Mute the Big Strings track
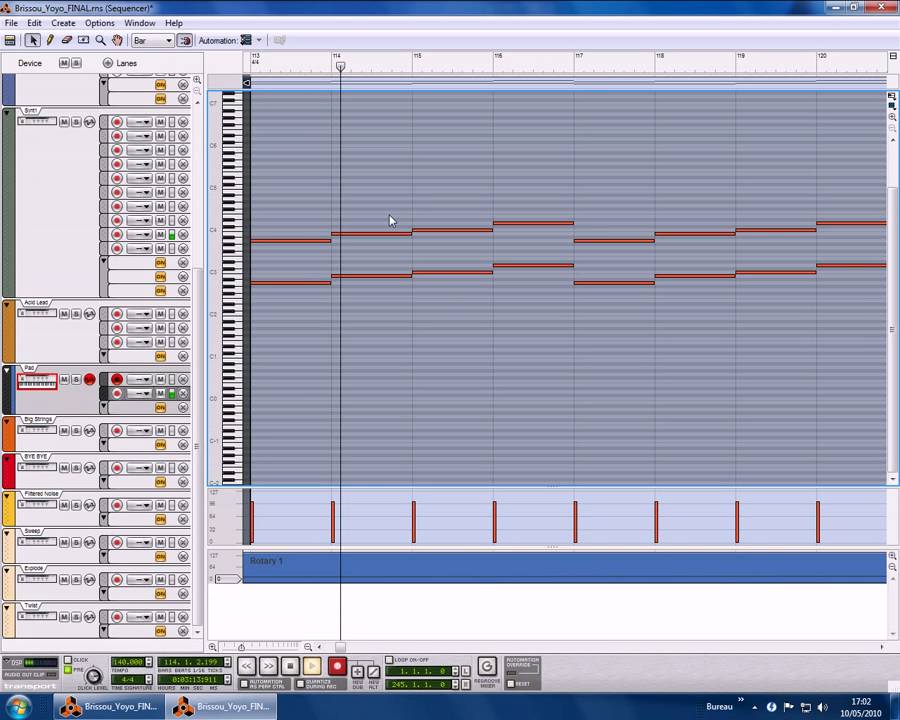This screenshot has width=900, height=720. [x=64, y=431]
